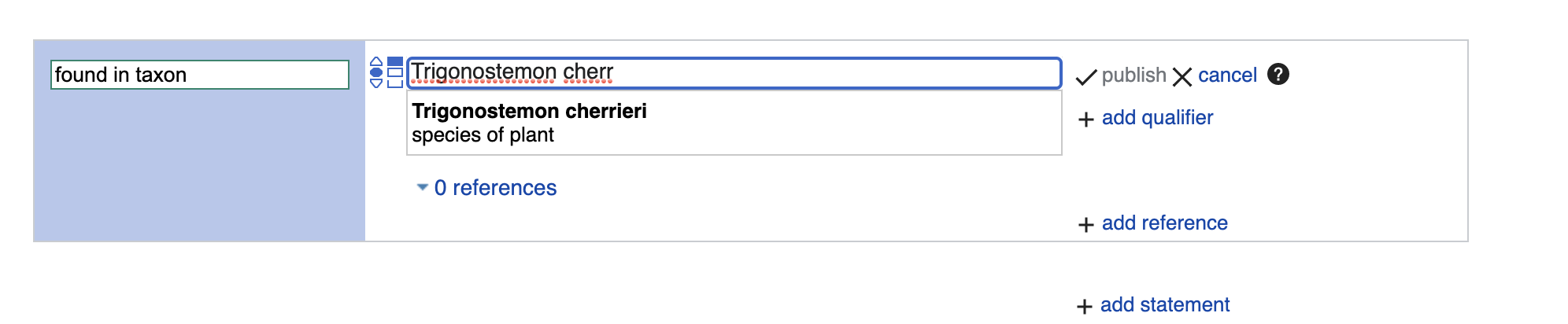This screenshot has width=1568, height=324.
Task: Click the plus icon beside add reference
Action: (x=1086, y=225)
